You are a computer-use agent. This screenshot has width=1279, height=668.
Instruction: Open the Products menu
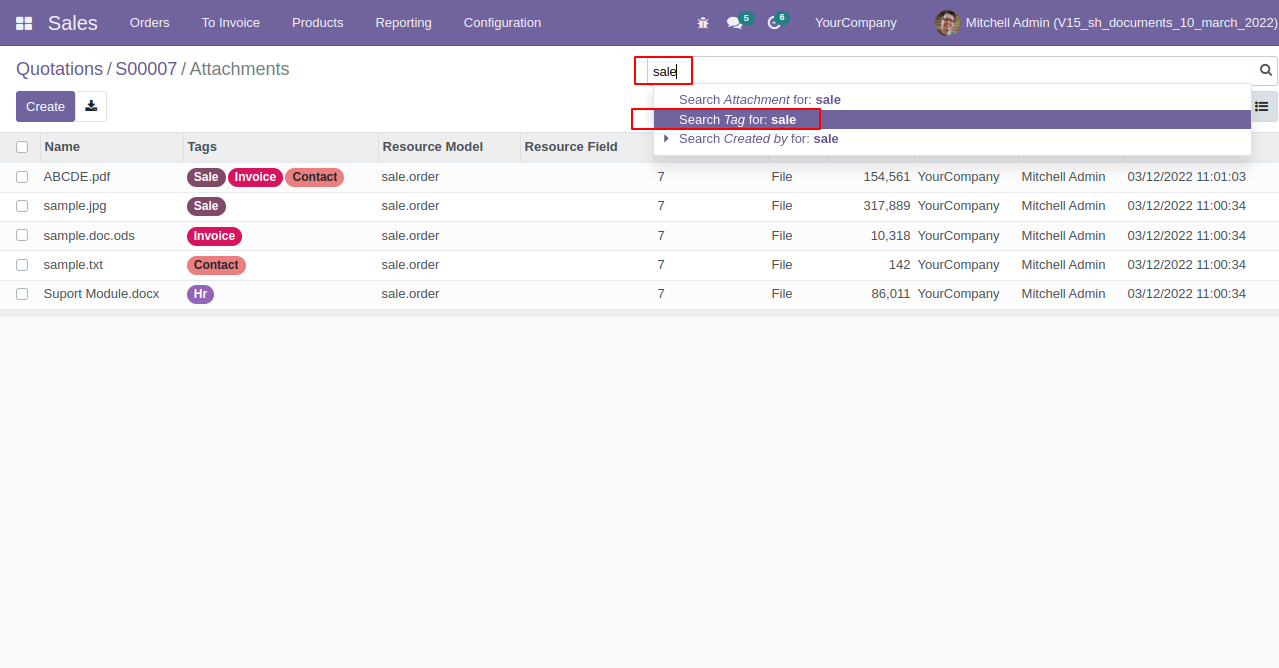(318, 23)
